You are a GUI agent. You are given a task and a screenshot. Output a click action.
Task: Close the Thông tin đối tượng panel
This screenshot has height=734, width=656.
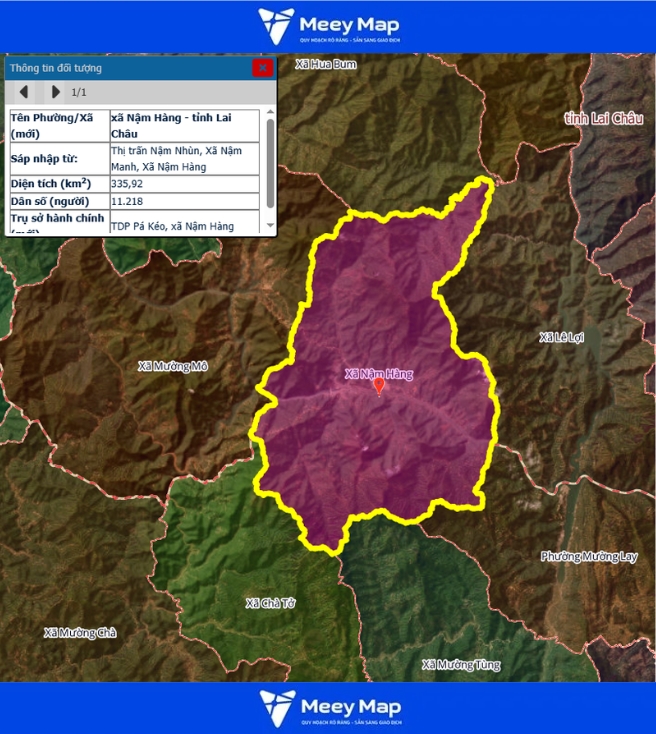pos(263,68)
